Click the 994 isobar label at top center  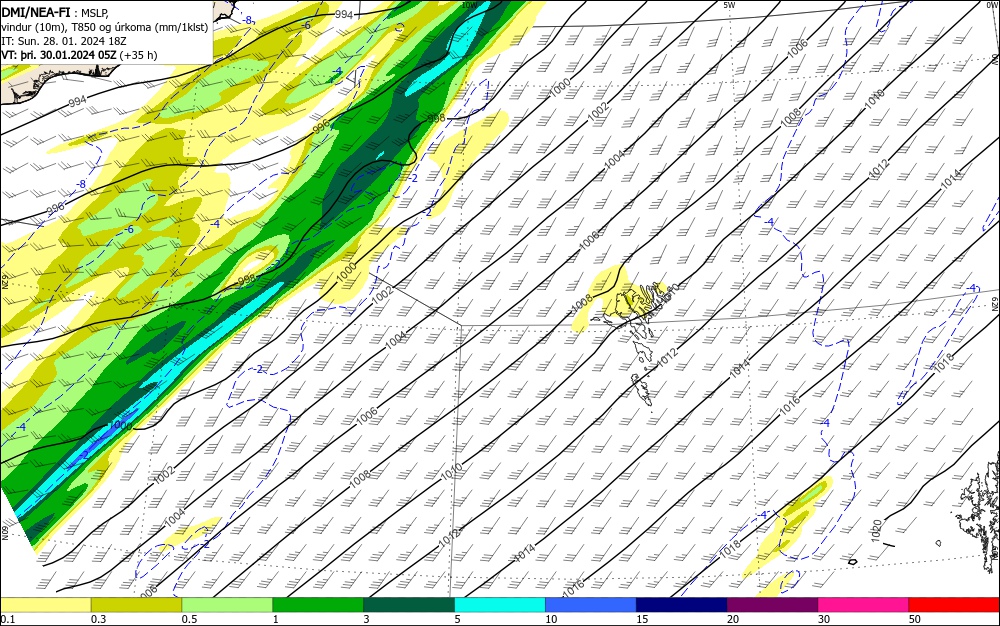coord(344,15)
